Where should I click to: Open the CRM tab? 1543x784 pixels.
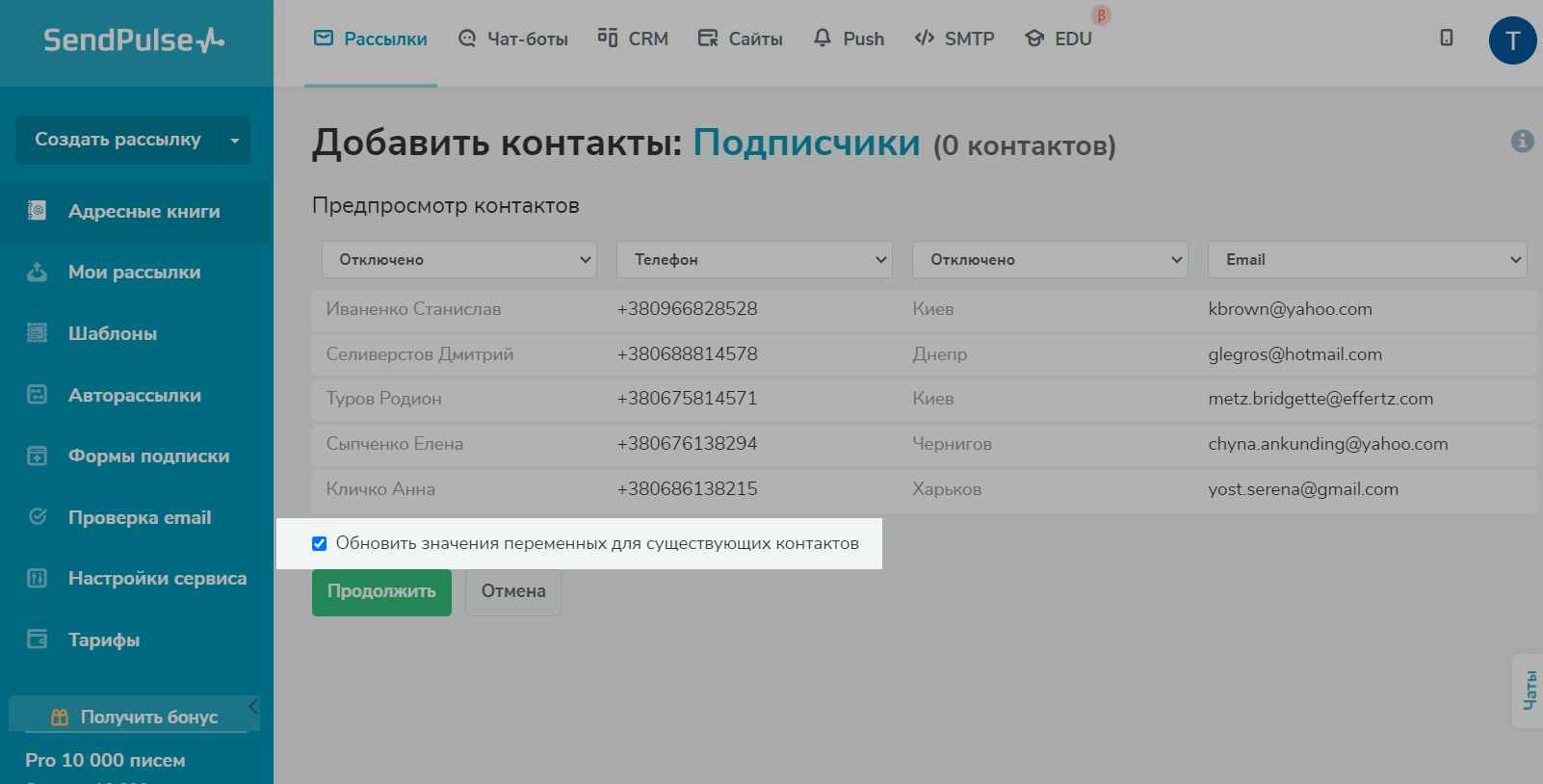(633, 39)
